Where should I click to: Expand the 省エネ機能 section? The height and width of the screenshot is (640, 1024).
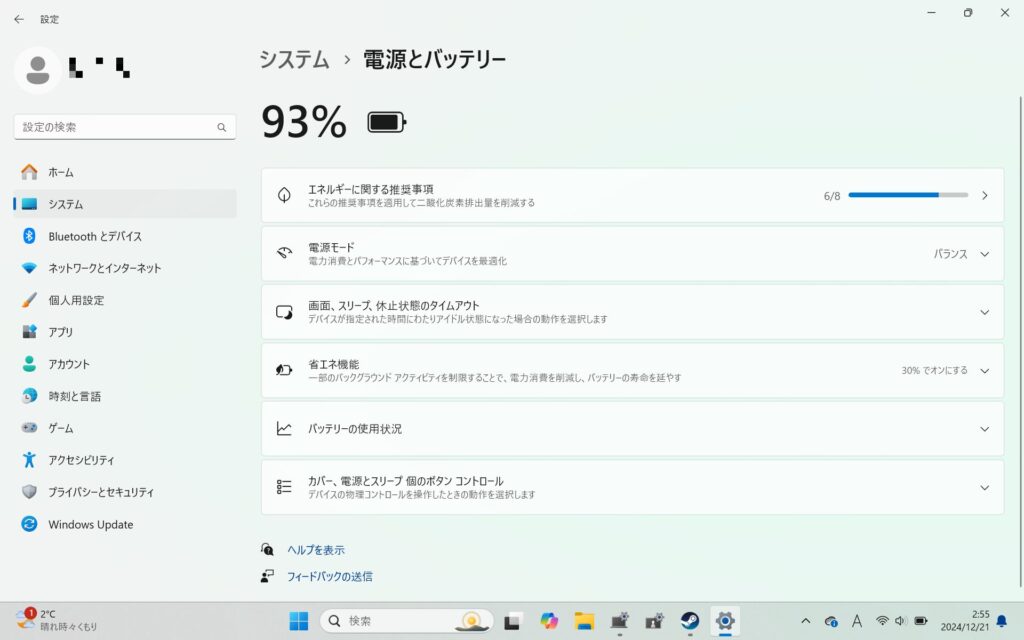pos(984,371)
